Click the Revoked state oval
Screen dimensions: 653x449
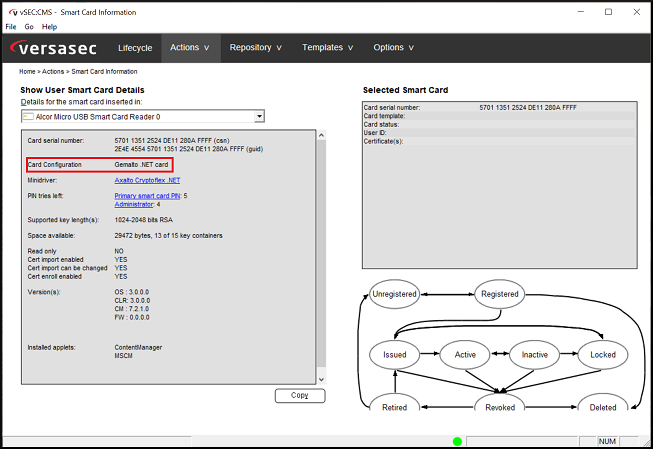click(x=500, y=406)
